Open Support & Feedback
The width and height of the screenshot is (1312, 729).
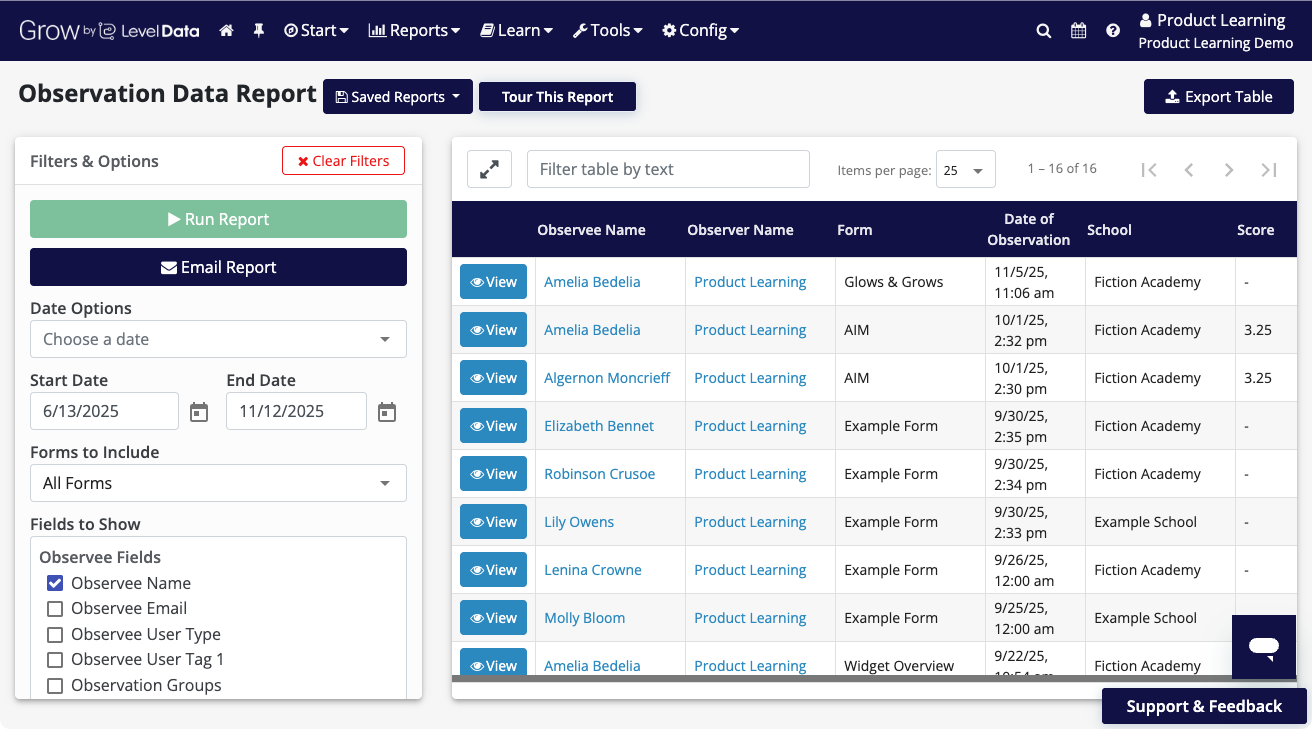click(x=1204, y=706)
